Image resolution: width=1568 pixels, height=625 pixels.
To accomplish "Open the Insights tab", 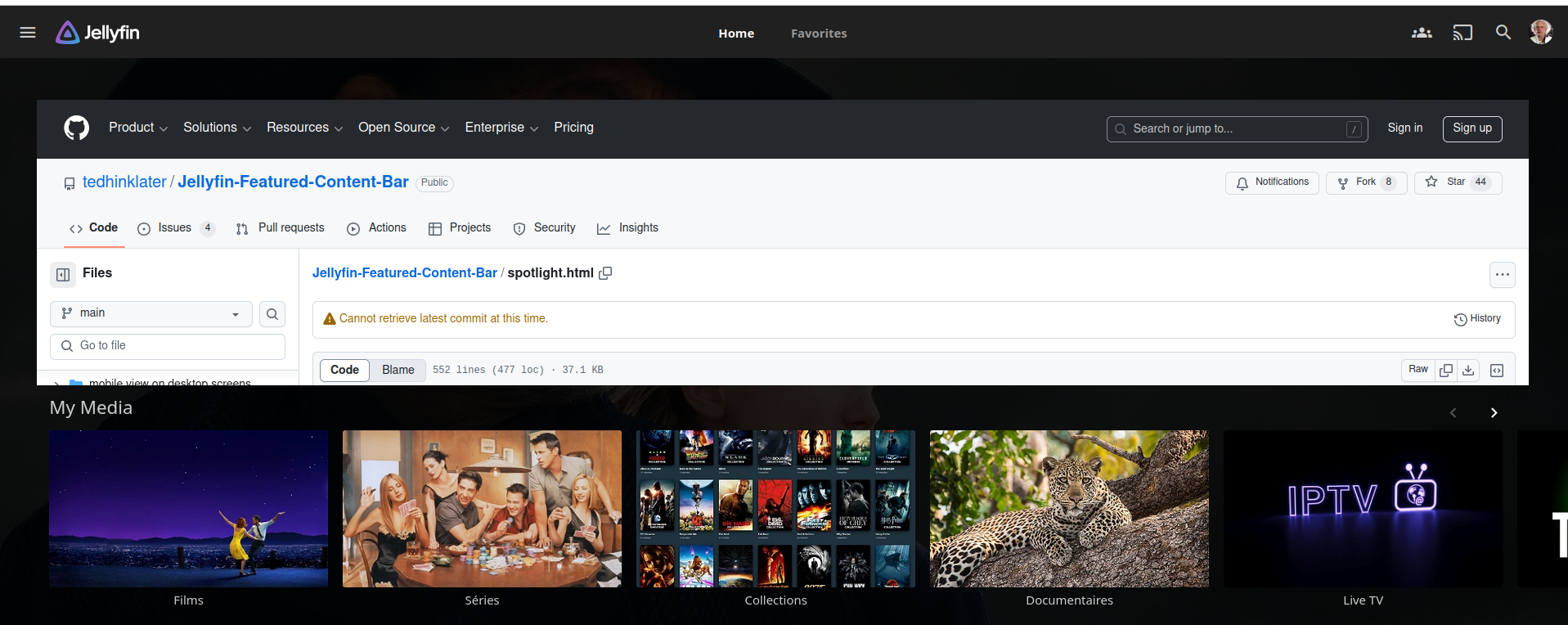I will 627,228.
